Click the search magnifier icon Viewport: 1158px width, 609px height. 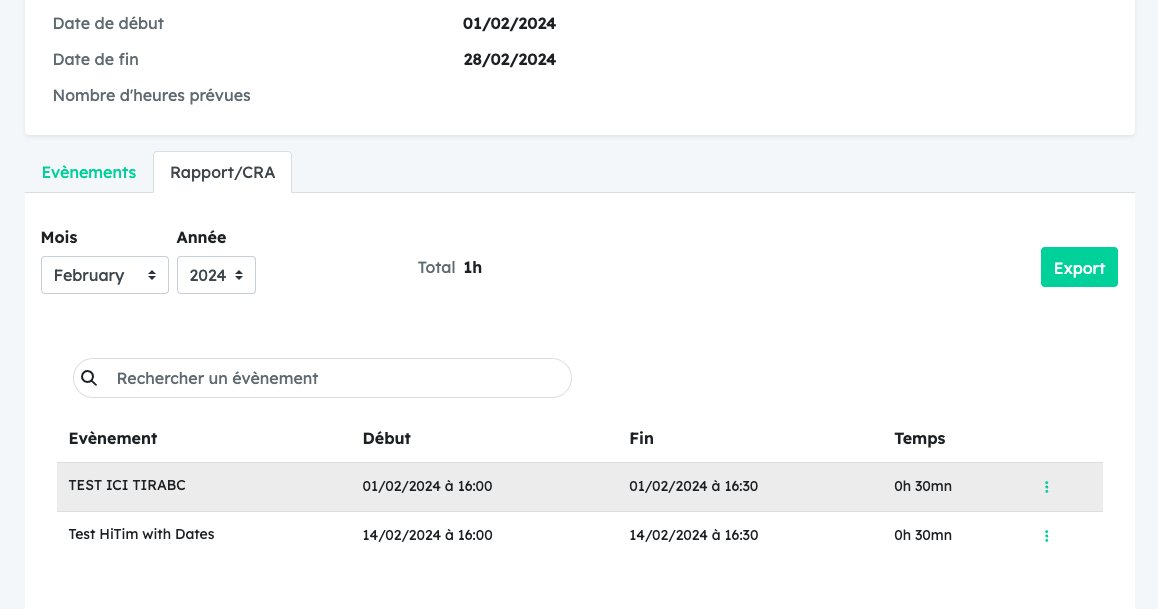point(89,378)
